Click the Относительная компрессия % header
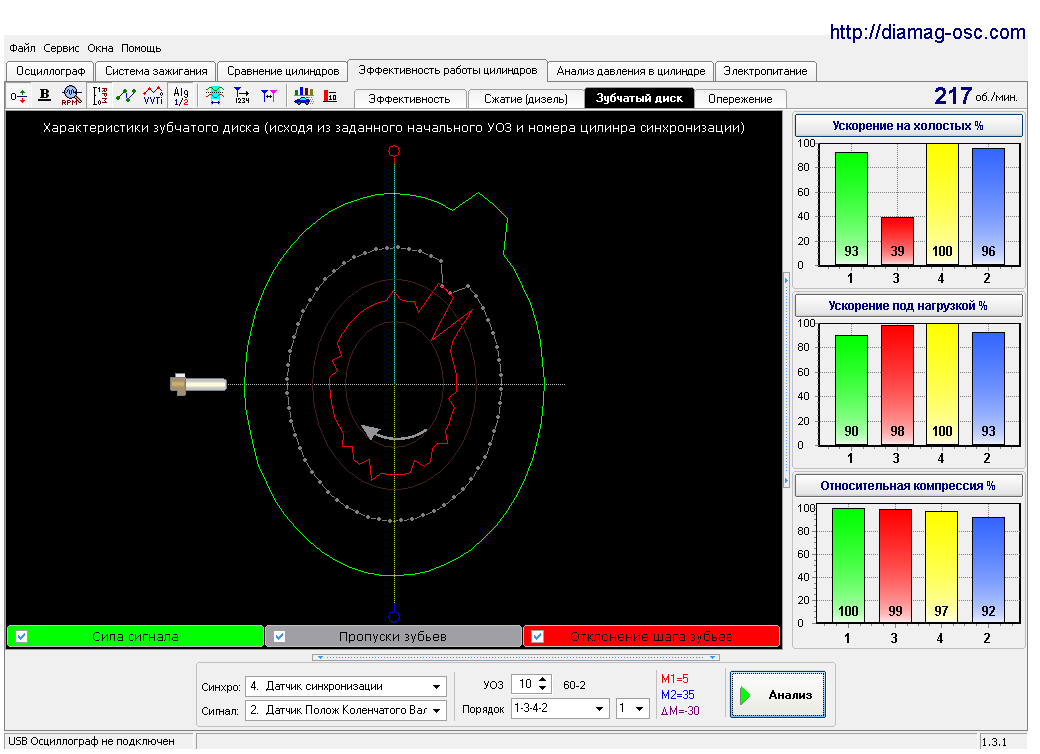This screenshot has width=1040, height=754. click(x=908, y=485)
